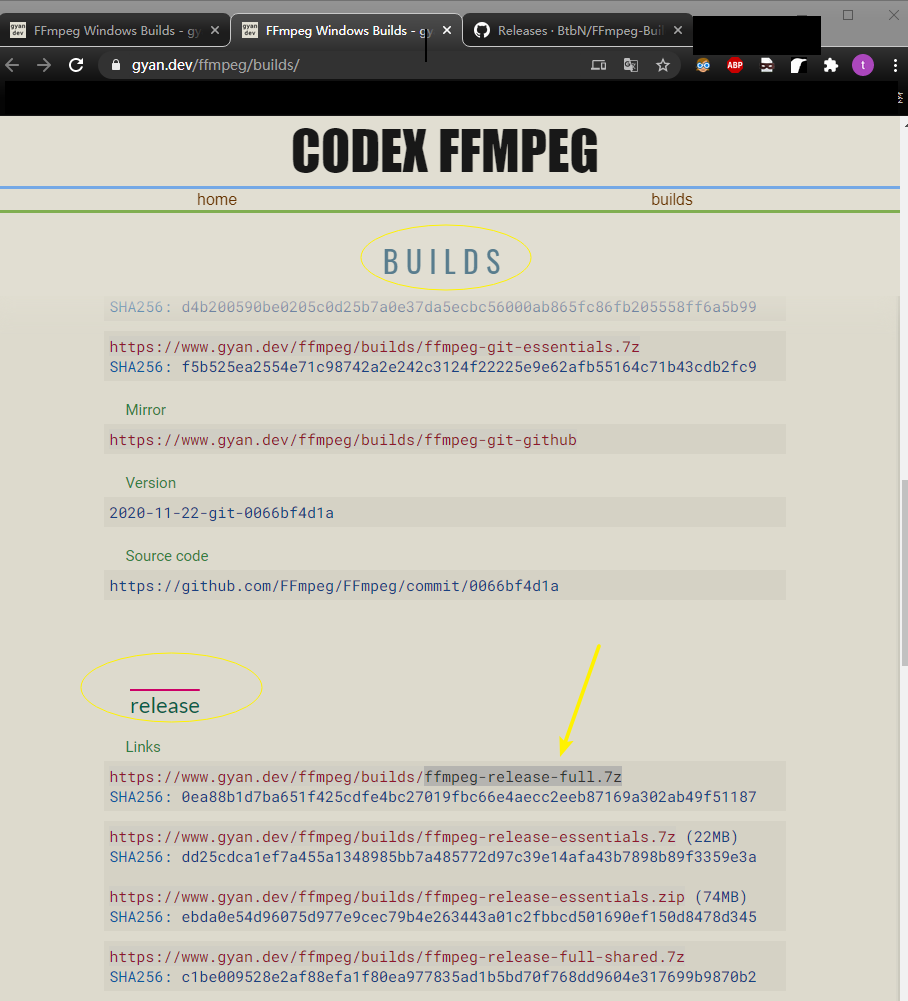This screenshot has height=1001, width=908.
Task: Click the GitHub octocat icon on the Releases tab
Action: (x=482, y=31)
